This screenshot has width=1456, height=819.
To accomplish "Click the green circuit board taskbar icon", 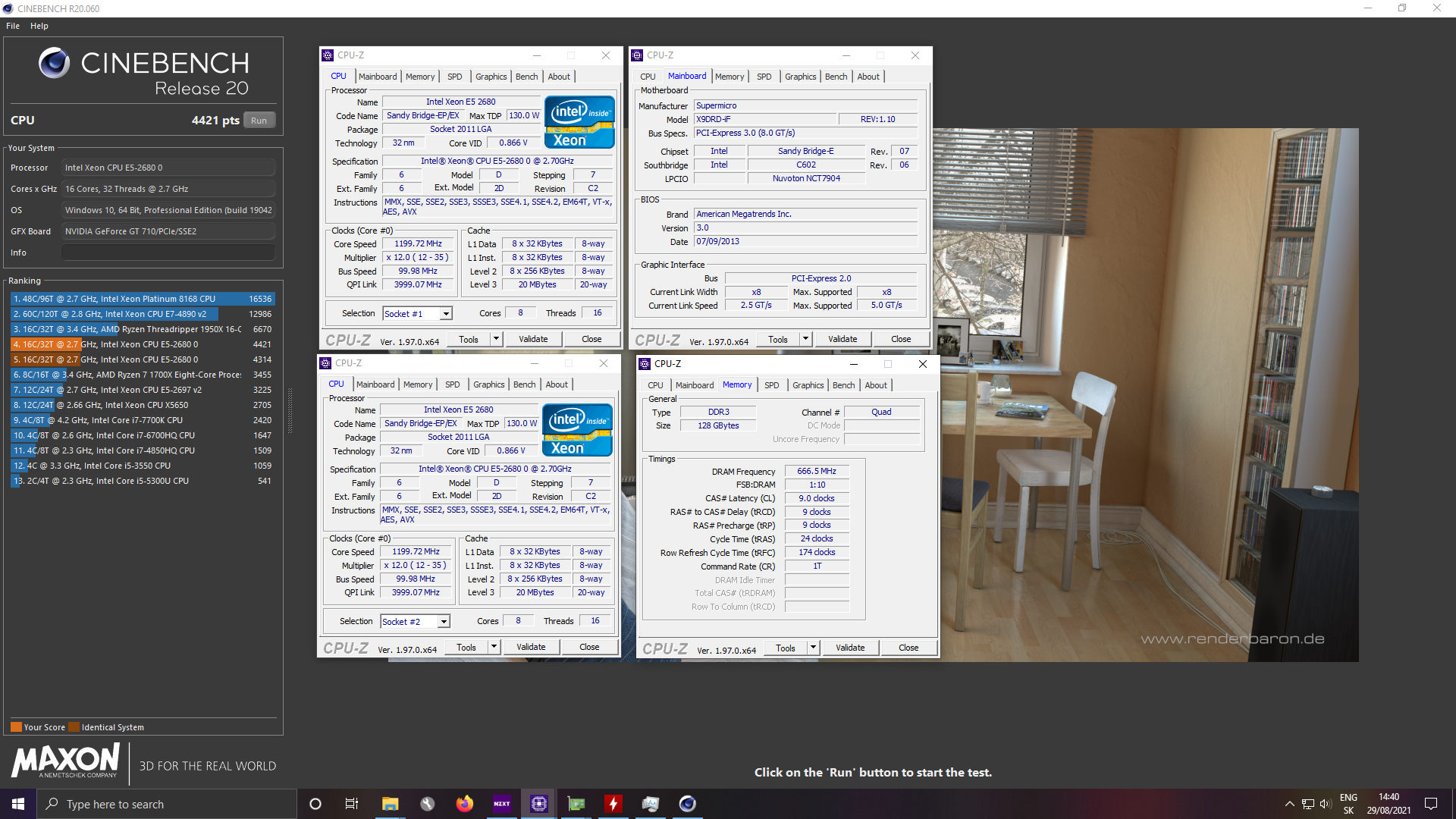I will coord(576,804).
